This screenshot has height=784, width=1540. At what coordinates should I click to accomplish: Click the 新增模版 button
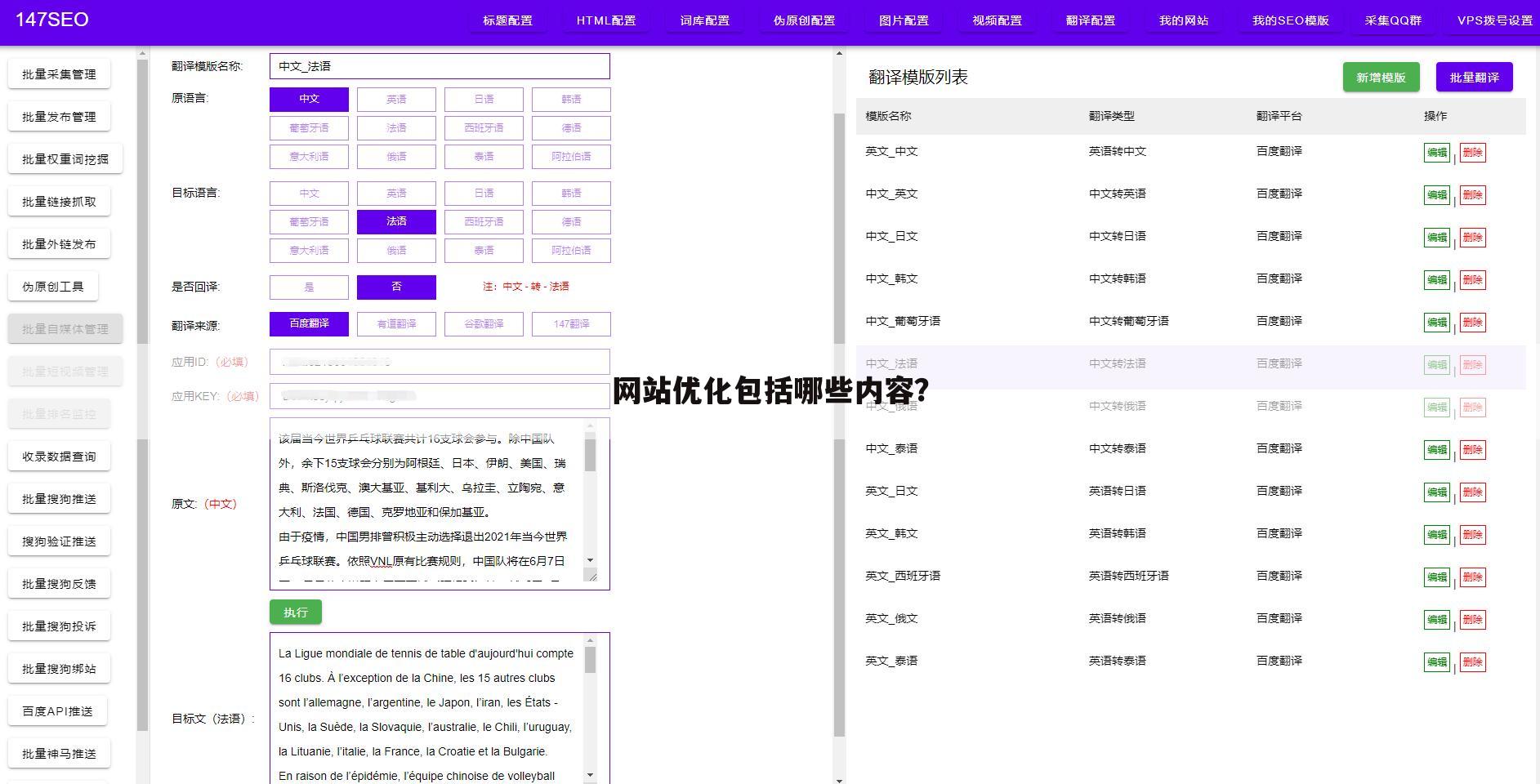click(x=1381, y=77)
